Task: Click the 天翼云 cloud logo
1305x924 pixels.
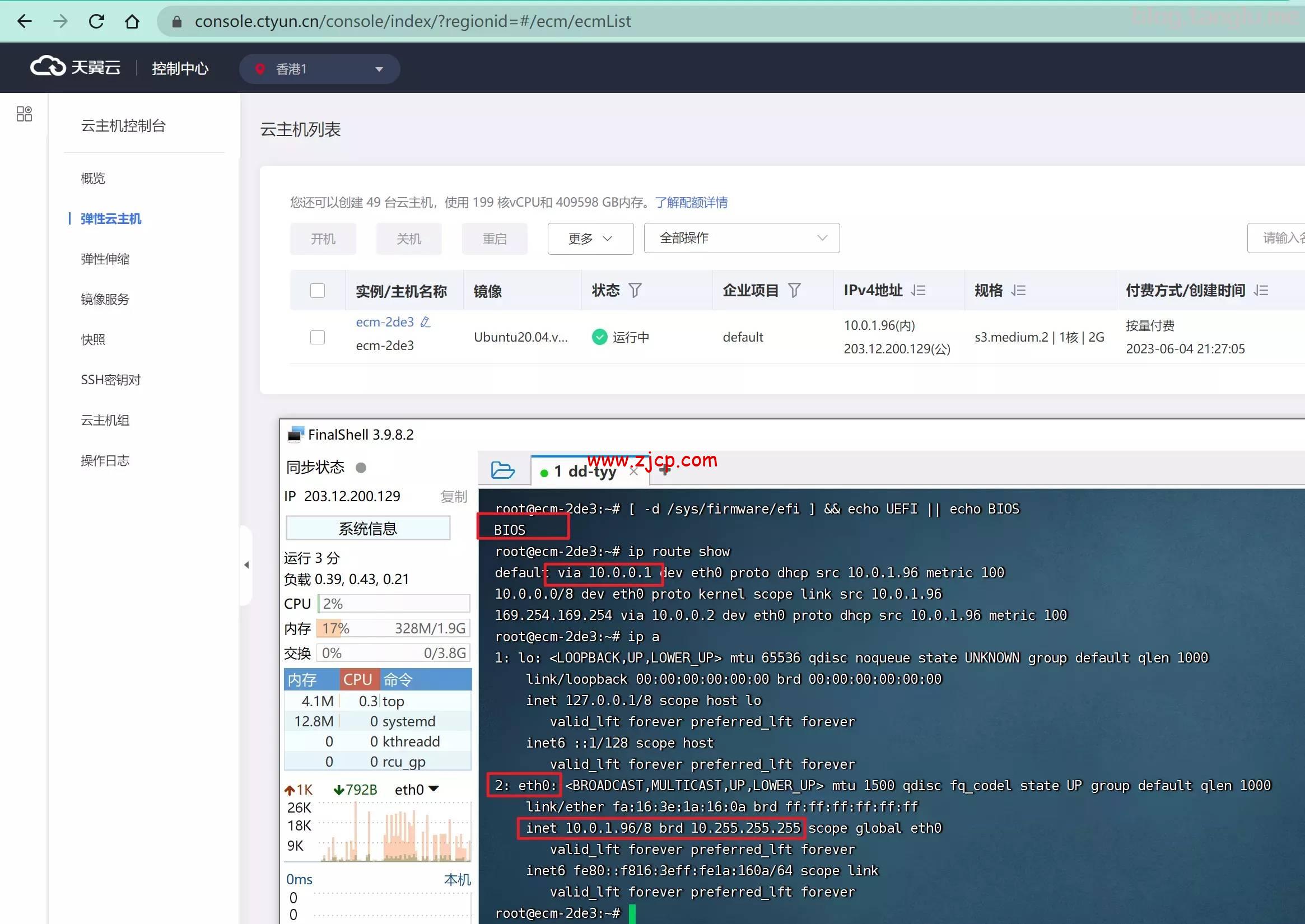Action: 76,67
